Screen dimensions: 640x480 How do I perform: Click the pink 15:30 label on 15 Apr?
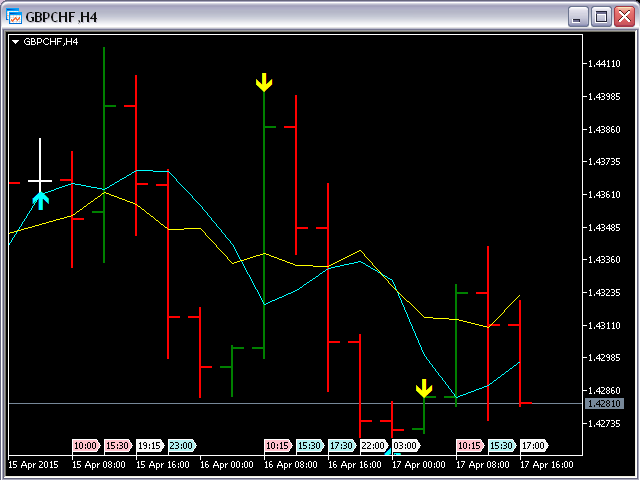point(118,445)
